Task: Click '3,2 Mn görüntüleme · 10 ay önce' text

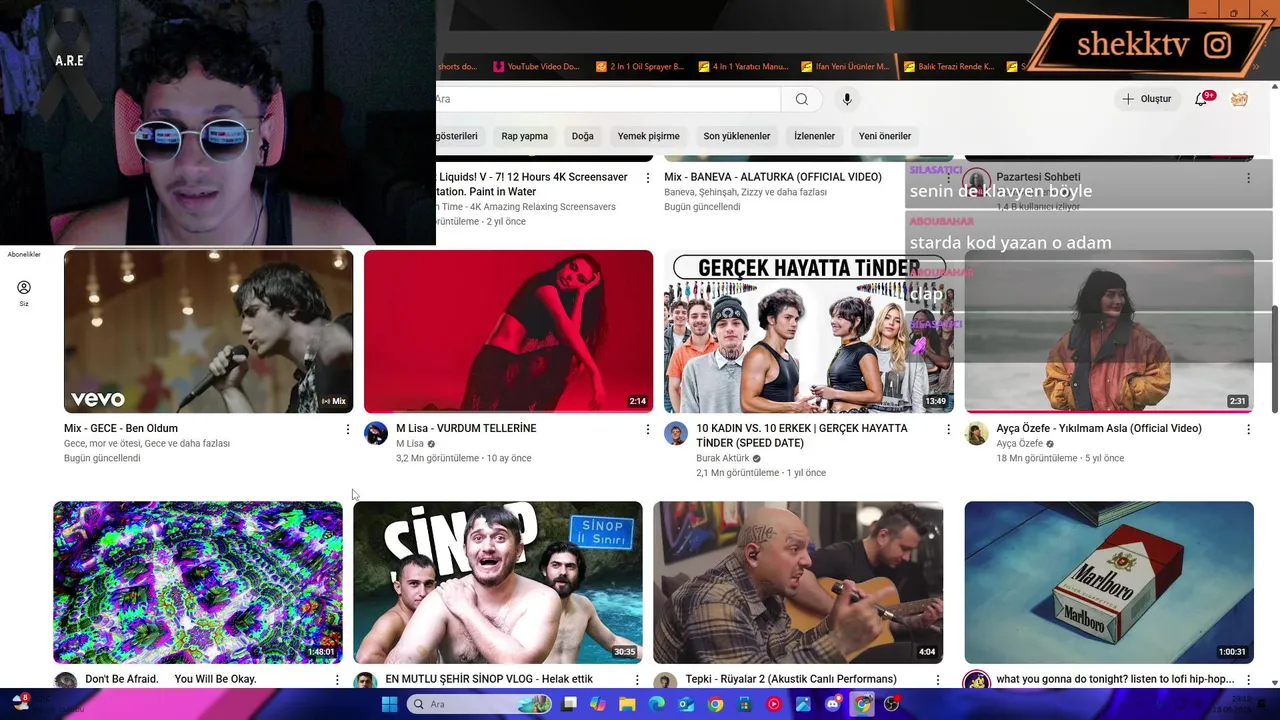Action: click(463, 458)
